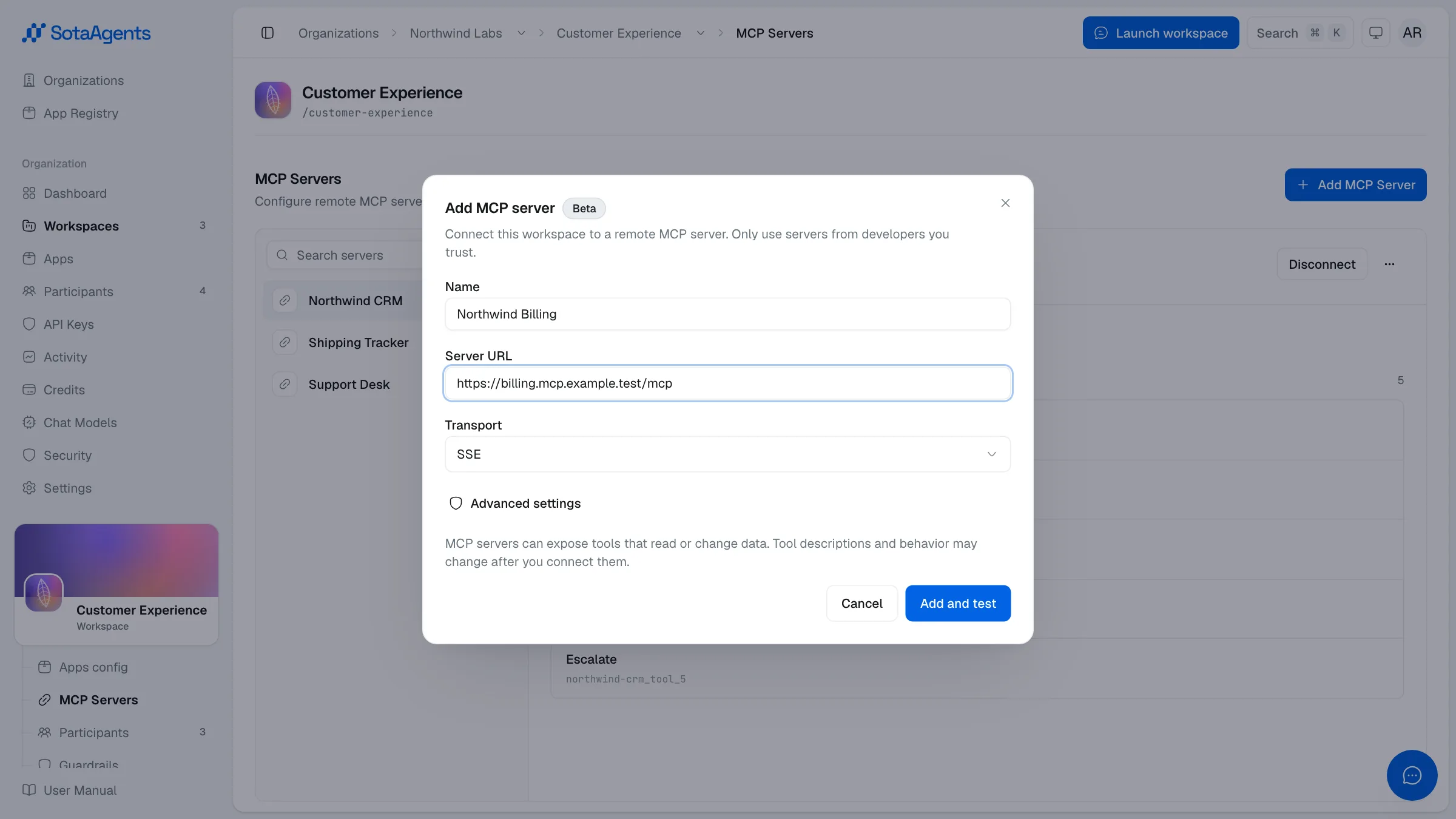Click the Apps config icon
Viewport: 1456px width, 819px height.
click(x=44, y=667)
